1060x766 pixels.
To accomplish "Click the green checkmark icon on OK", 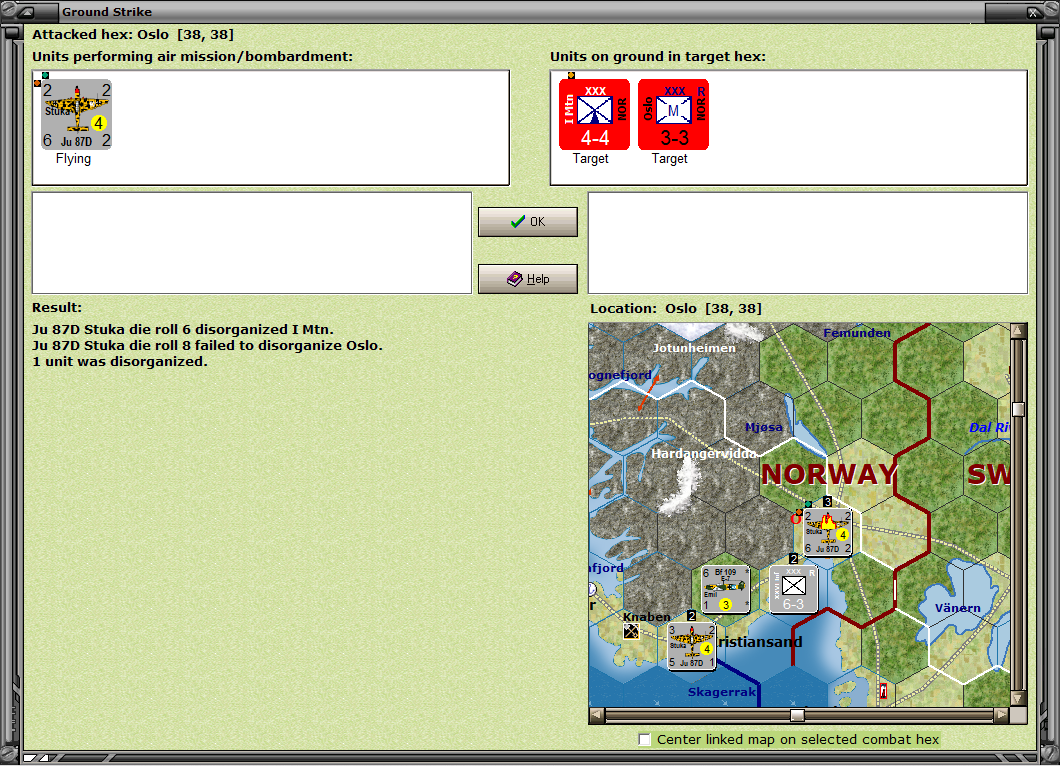I will coord(518,222).
